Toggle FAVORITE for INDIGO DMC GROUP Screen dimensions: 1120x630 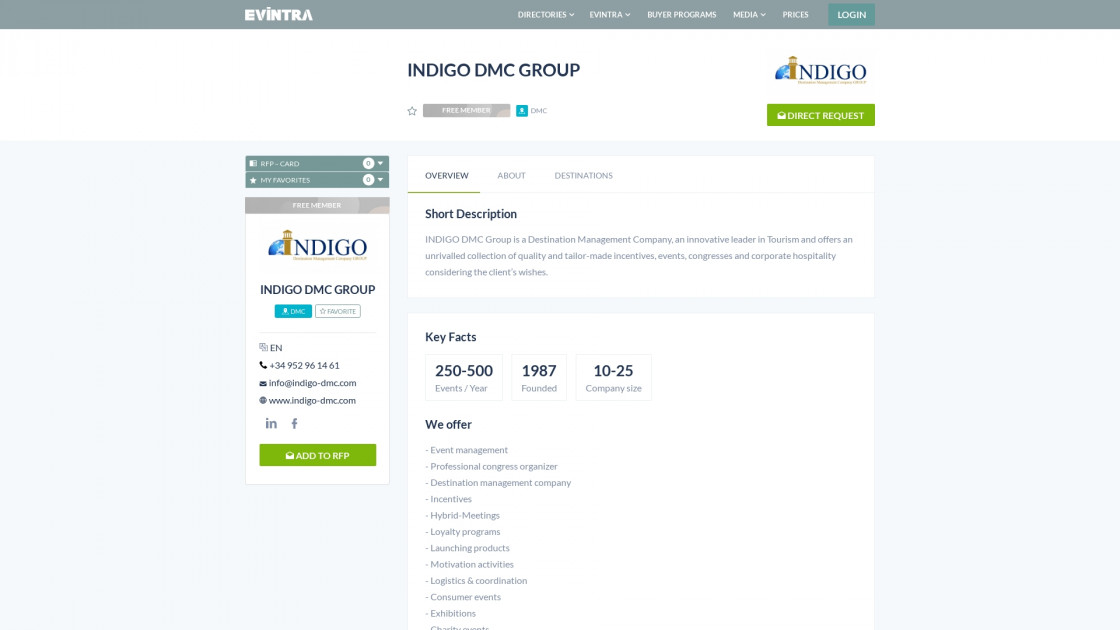click(337, 311)
